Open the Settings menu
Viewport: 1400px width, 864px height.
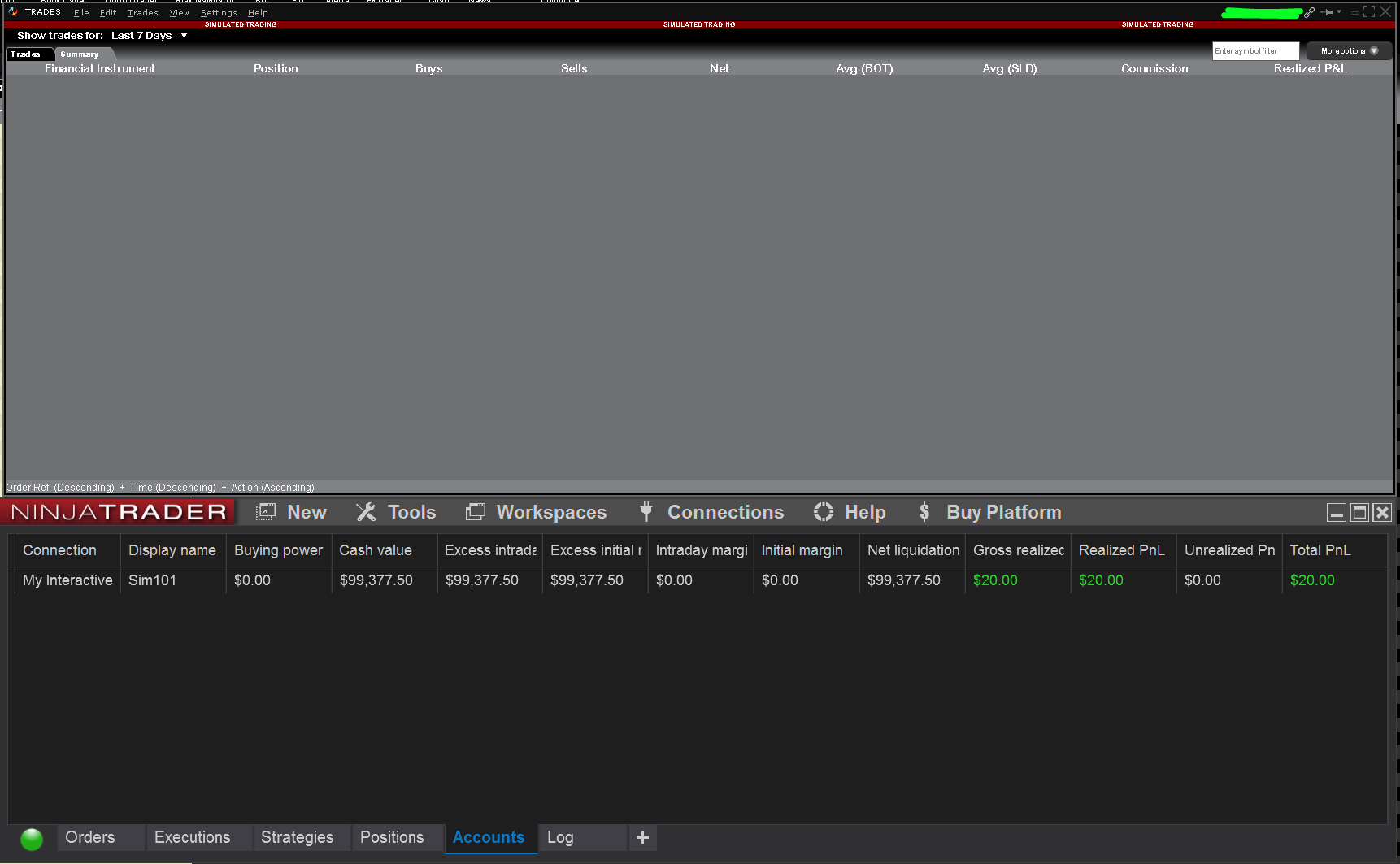pyautogui.click(x=217, y=12)
